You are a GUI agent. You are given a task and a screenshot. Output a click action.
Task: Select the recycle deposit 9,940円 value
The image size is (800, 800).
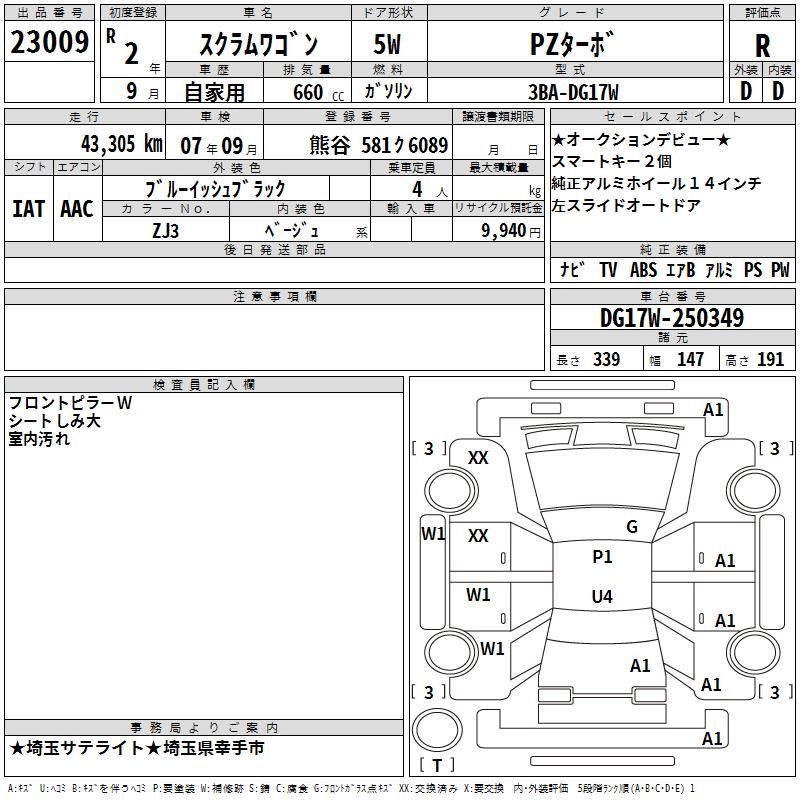click(x=497, y=230)
